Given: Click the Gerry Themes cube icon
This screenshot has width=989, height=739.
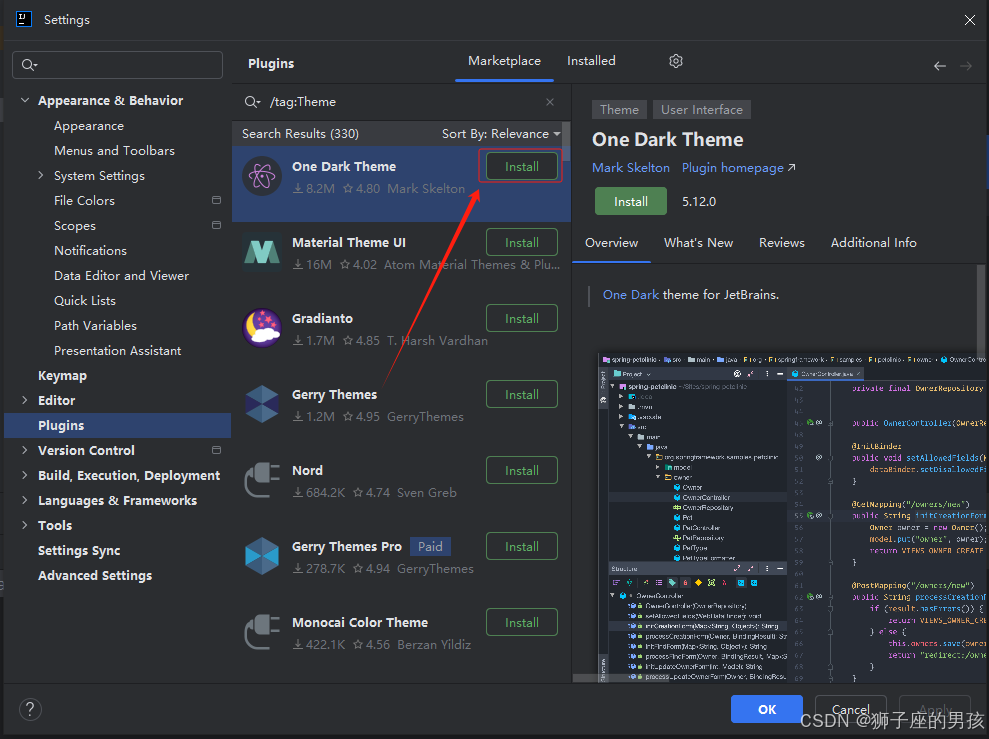Looking at the screenshot, I should [262, 404].
